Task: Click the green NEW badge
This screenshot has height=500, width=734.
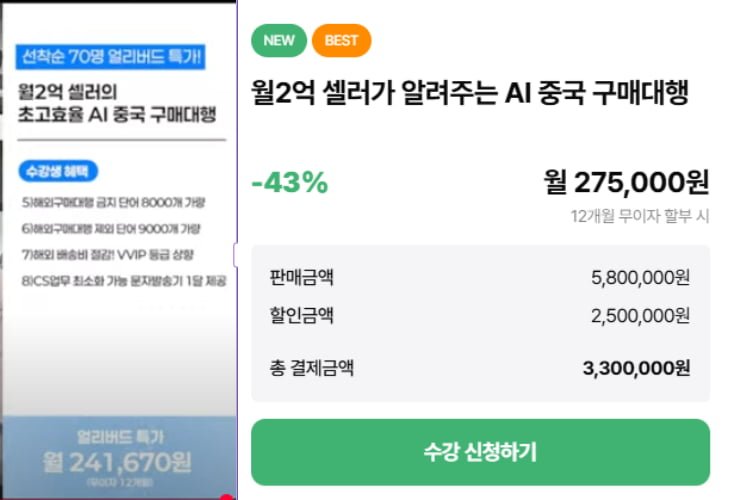Action: (x=279, y=40)
